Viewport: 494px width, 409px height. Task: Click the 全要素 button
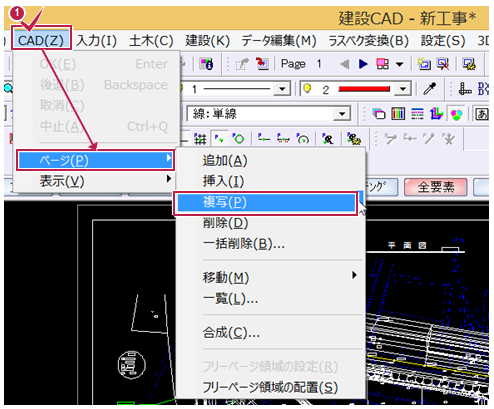pos(436,187)
